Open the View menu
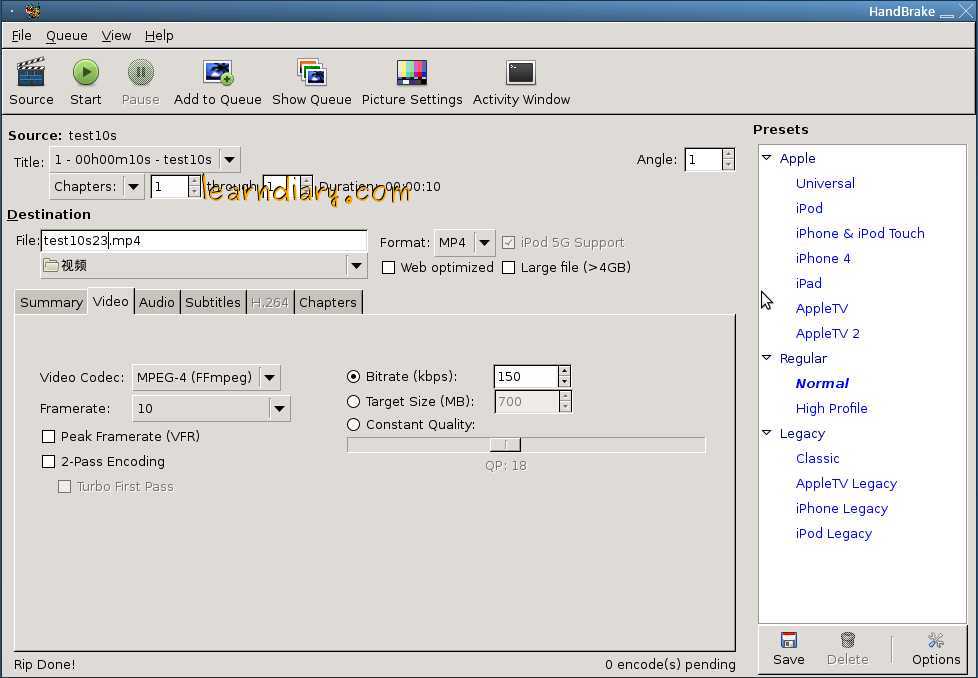 pos(116,36)
